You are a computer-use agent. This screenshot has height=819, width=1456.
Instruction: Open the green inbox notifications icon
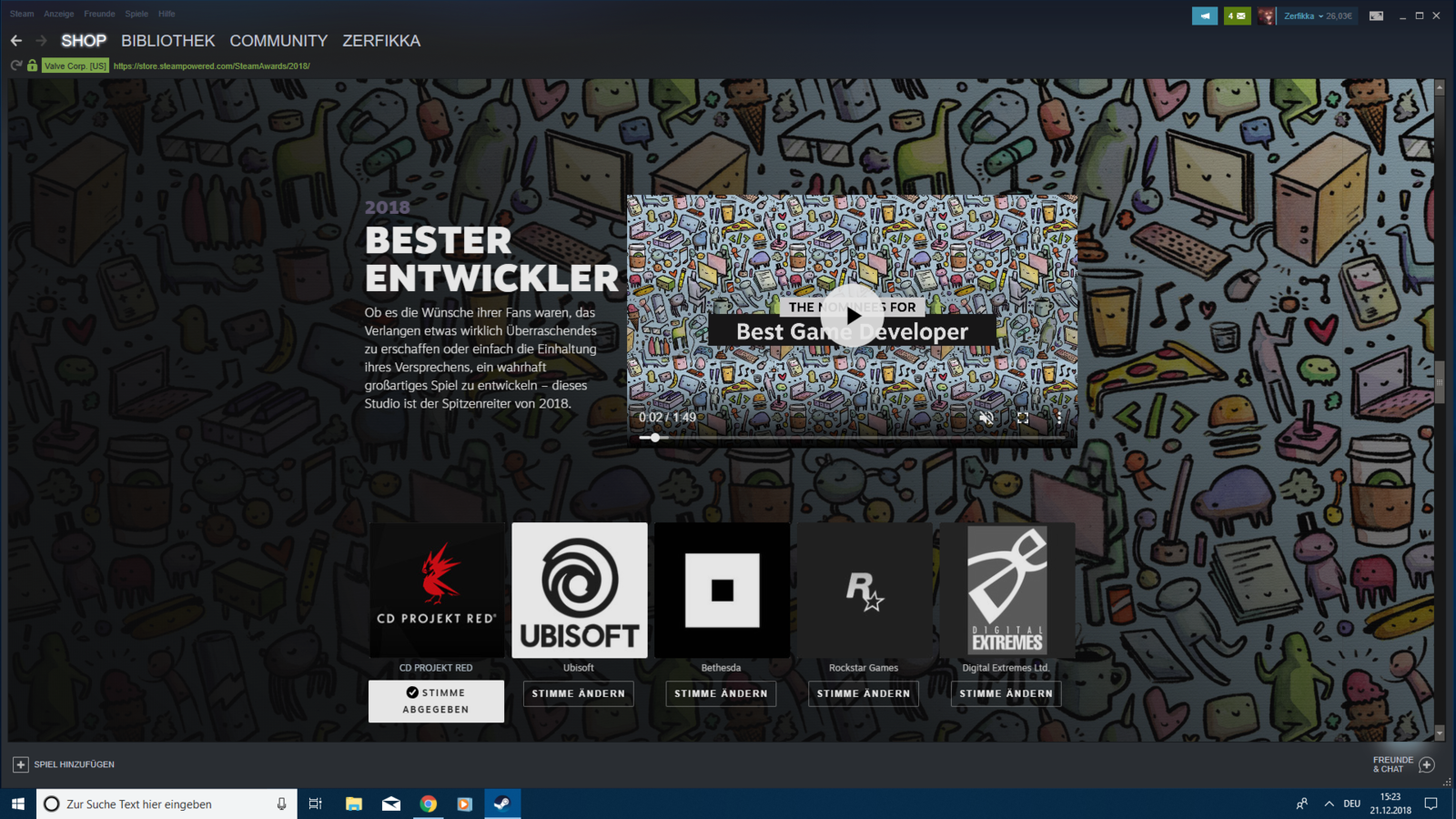click(x=1237, y=15)
